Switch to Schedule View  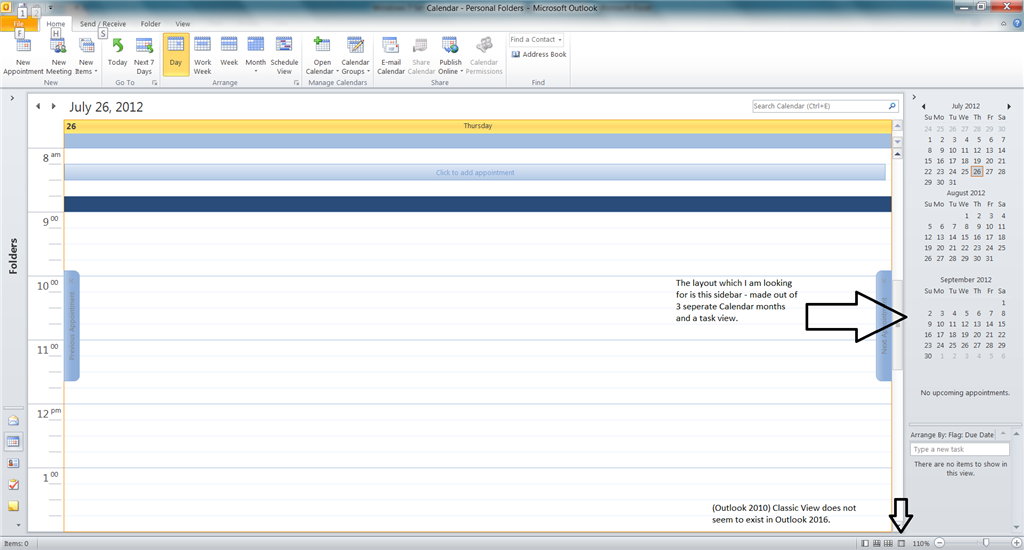[x=284, y=56]
